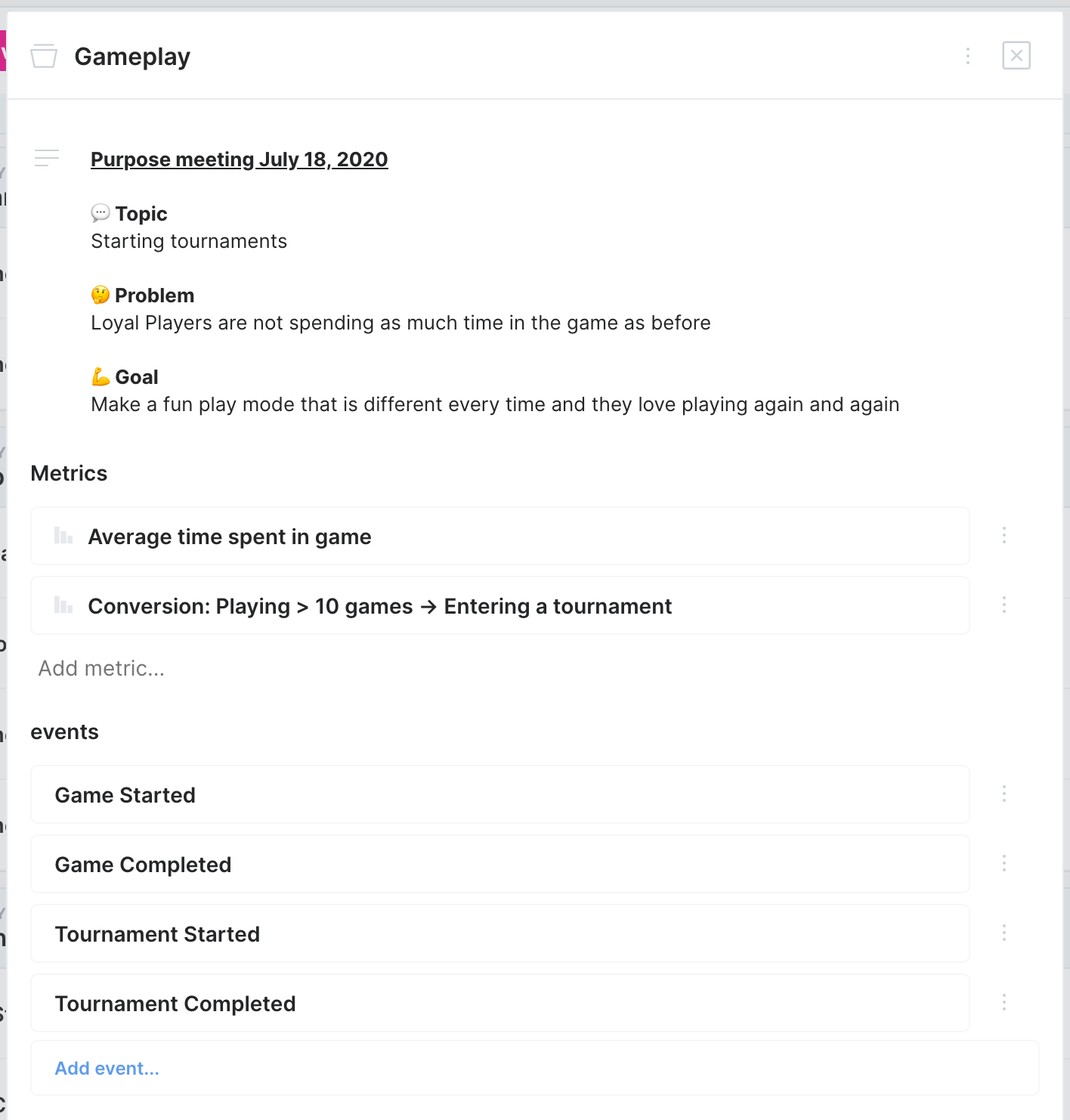The height and width of the screenshot is (1120, 1070).
Task: Open options menu for Tournament Started event
Action: pos(1004,933)
